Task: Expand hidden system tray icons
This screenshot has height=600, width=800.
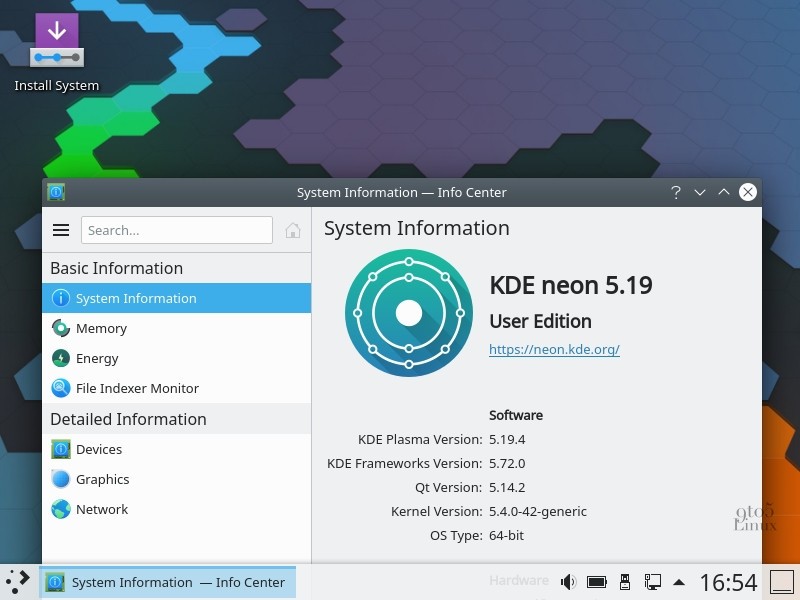Action: (x=679, y=582)
